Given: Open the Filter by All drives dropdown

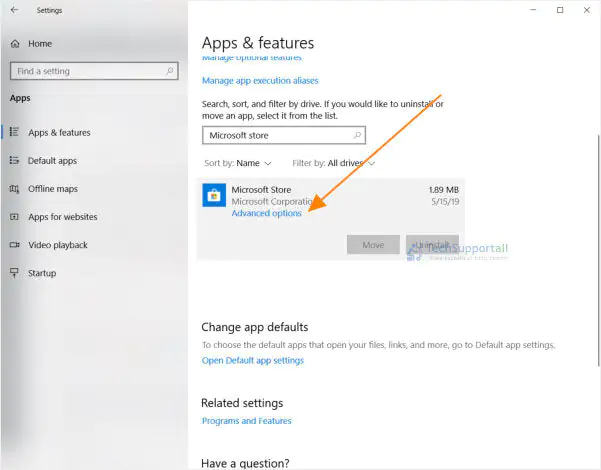Looking at the screenshot, I should (333, 163).
